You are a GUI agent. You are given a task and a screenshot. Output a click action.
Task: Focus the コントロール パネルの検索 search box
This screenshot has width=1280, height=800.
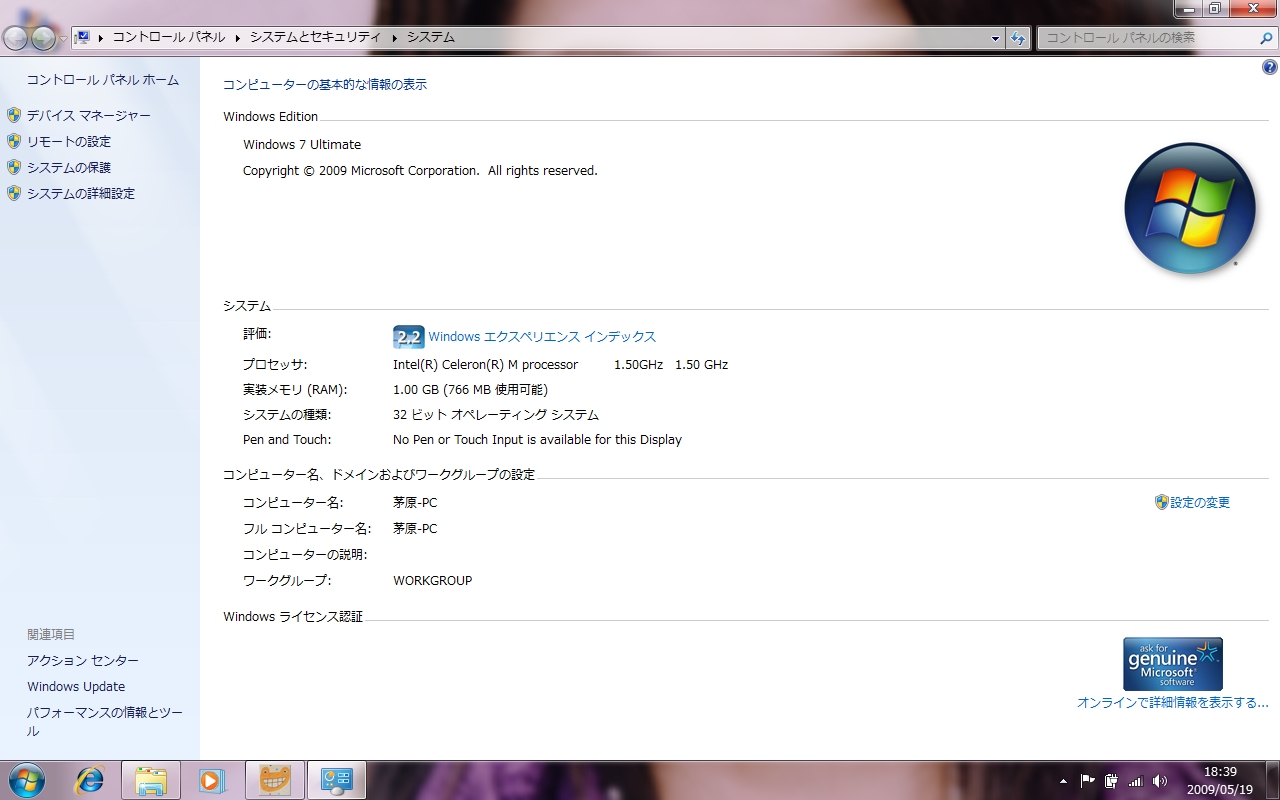(1146, 38)
